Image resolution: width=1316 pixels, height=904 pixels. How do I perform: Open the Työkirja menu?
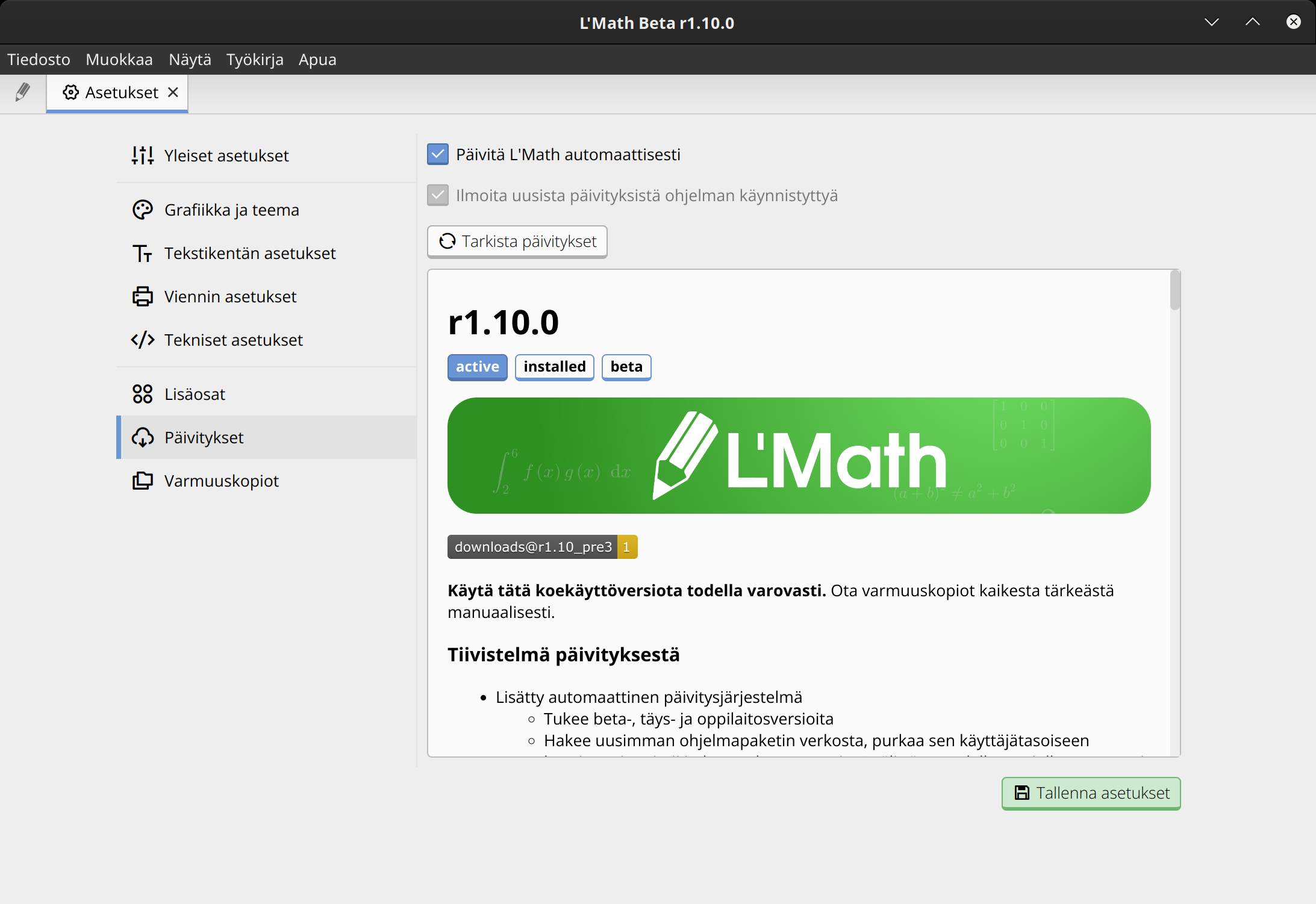255,60
